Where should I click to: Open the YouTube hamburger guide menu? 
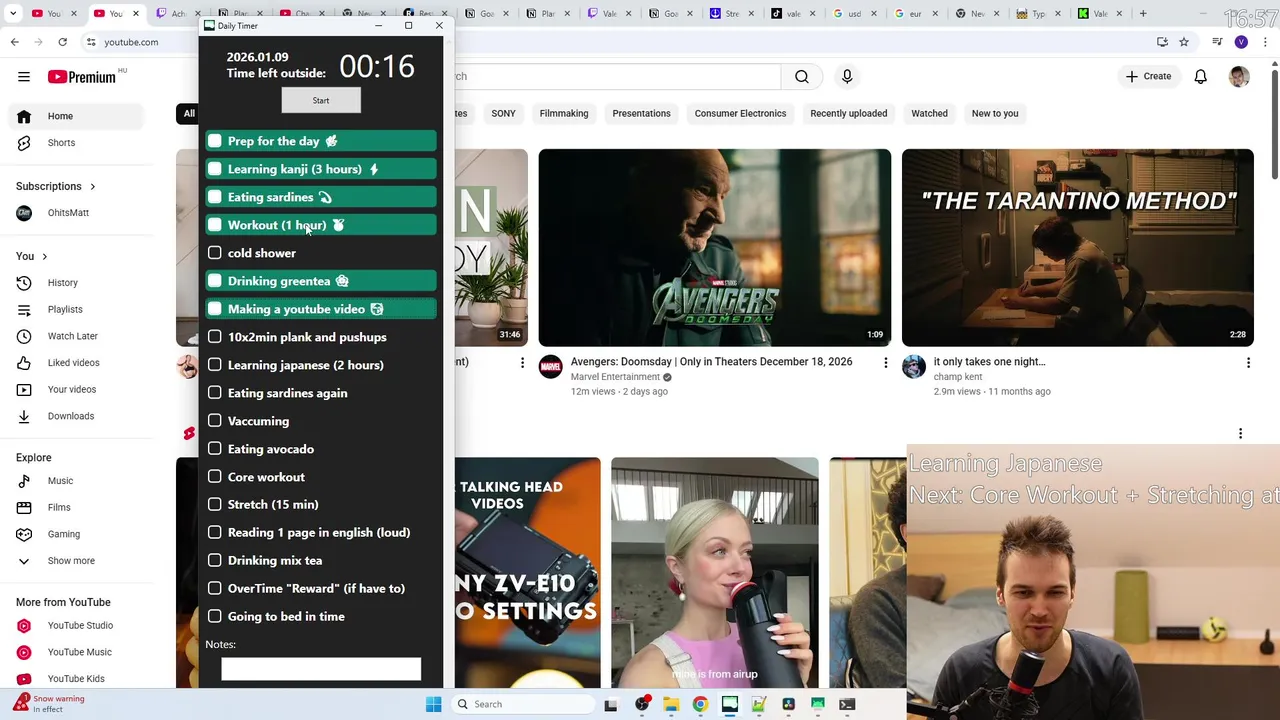click(x=24, y=76)
